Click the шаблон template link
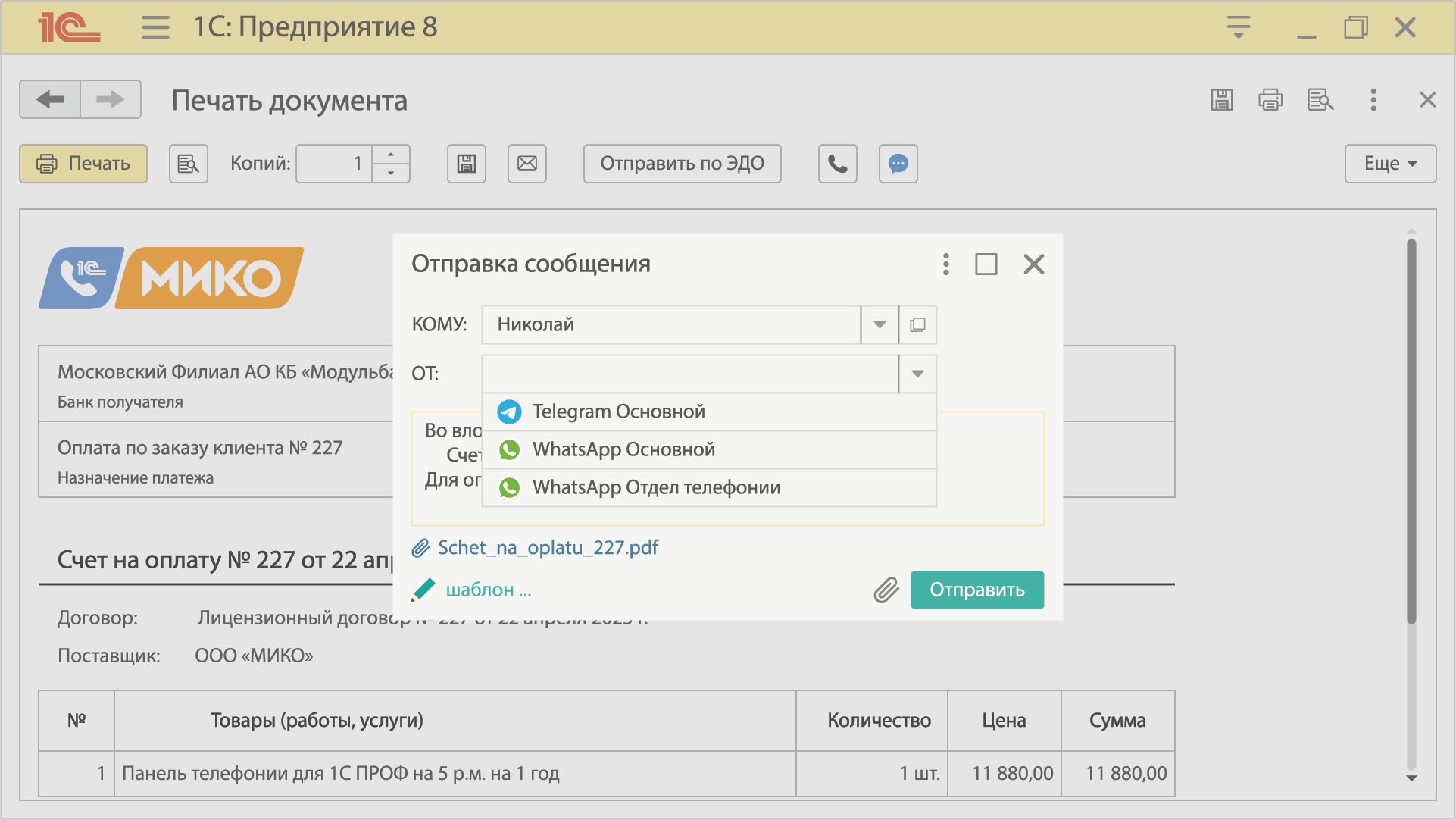Screen dimensions: 1456x820 click(488, 590)
